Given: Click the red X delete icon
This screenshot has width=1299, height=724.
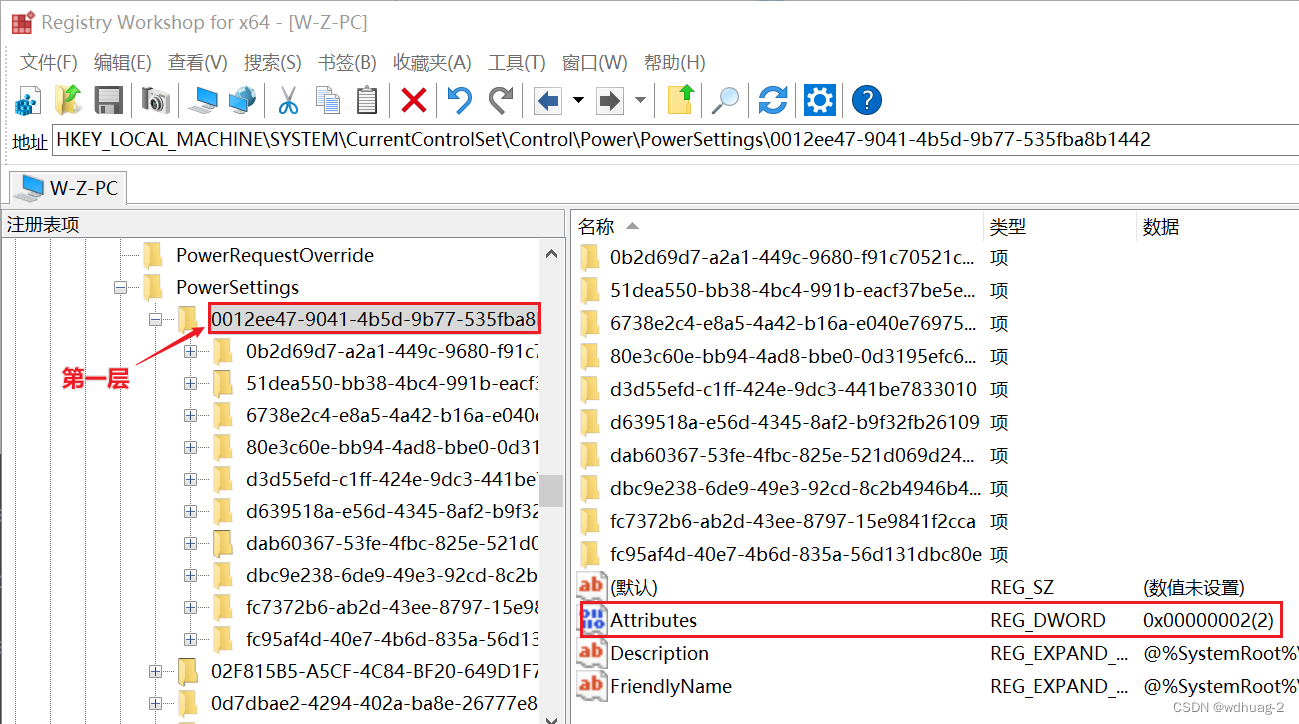Looking at the screenshot, I should tap(413, 100).
